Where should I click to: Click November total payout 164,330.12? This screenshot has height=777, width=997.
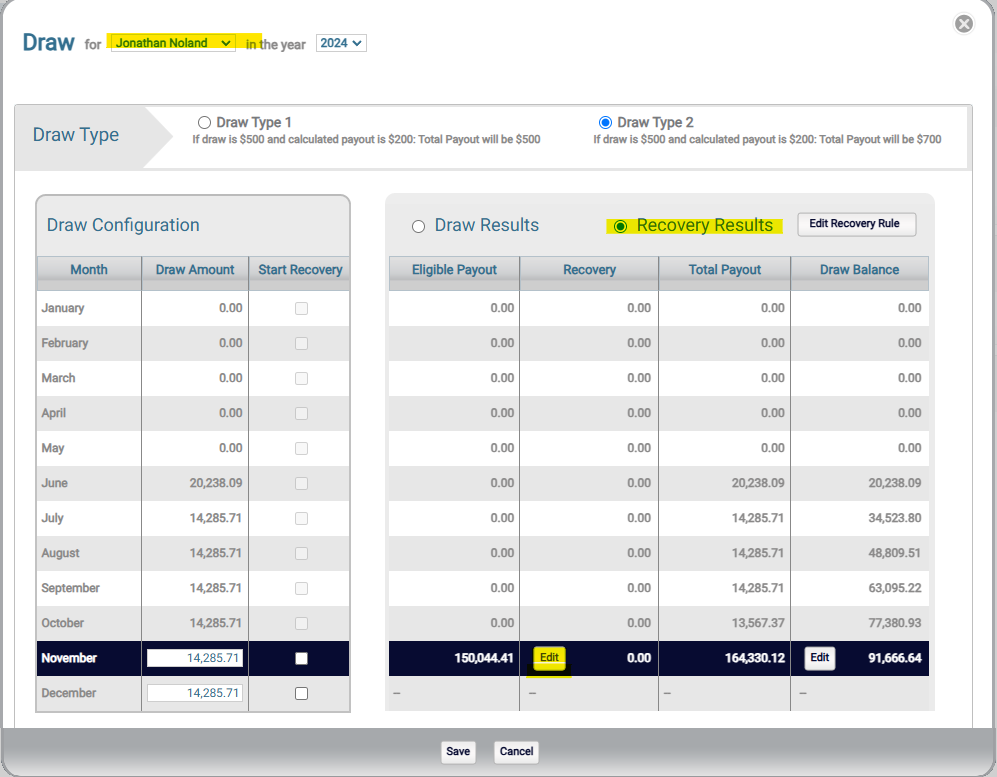pyautogui.click(x=755, y=658)
